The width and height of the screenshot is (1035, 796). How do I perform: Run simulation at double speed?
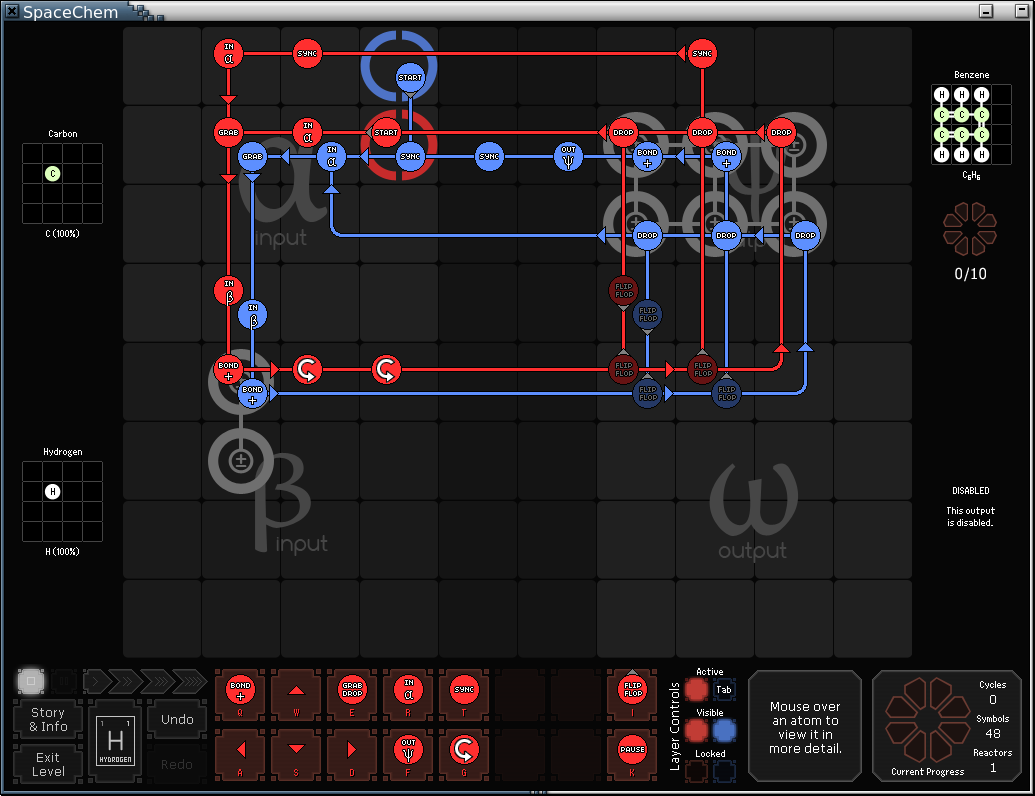[126, 680]
